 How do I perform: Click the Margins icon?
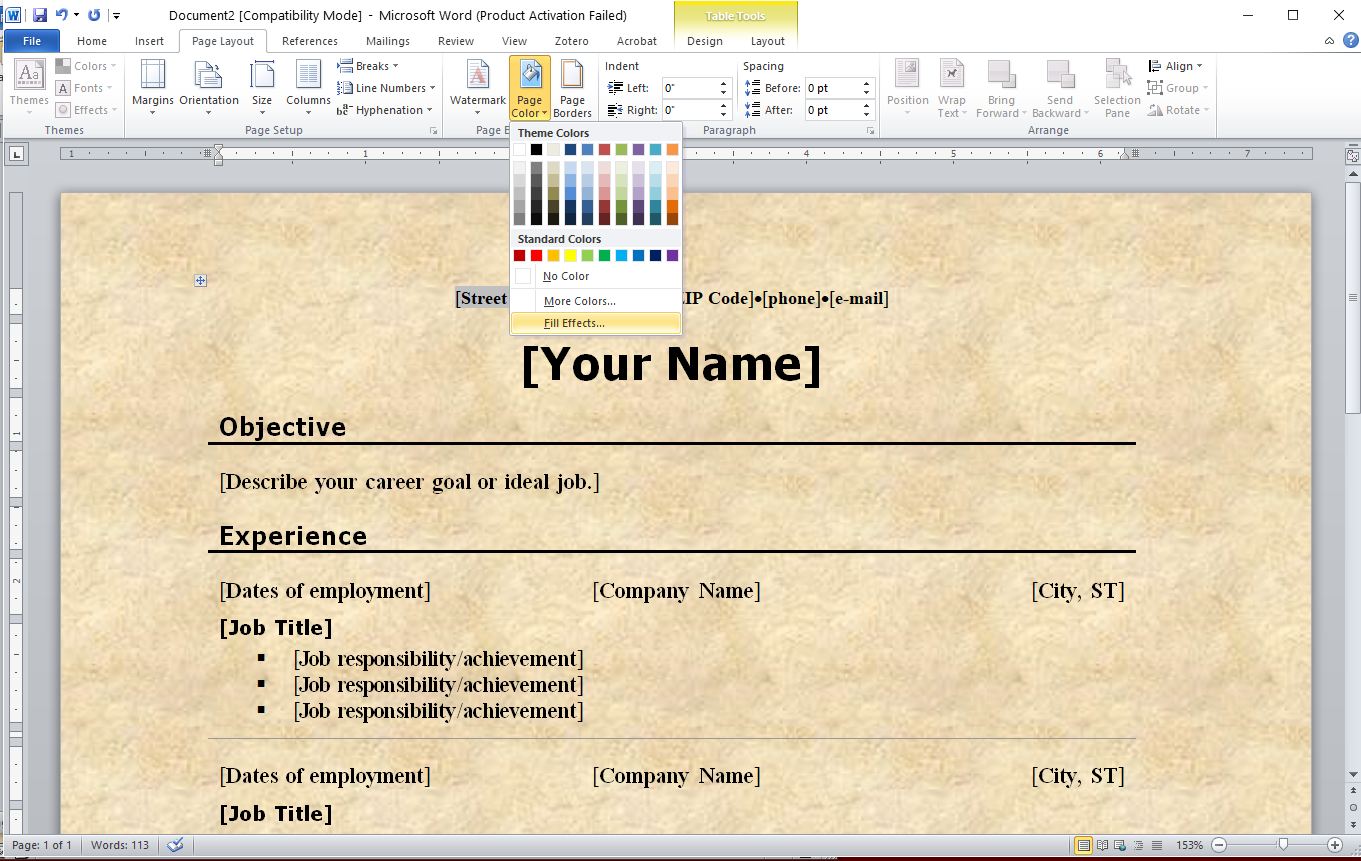click(153, 76)
